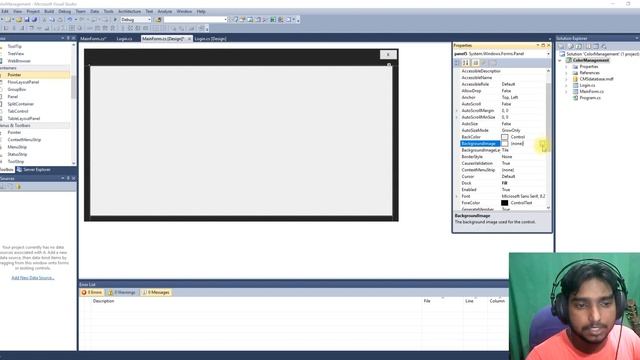
Task: Open the Project menu
Action: coord(33,11)
